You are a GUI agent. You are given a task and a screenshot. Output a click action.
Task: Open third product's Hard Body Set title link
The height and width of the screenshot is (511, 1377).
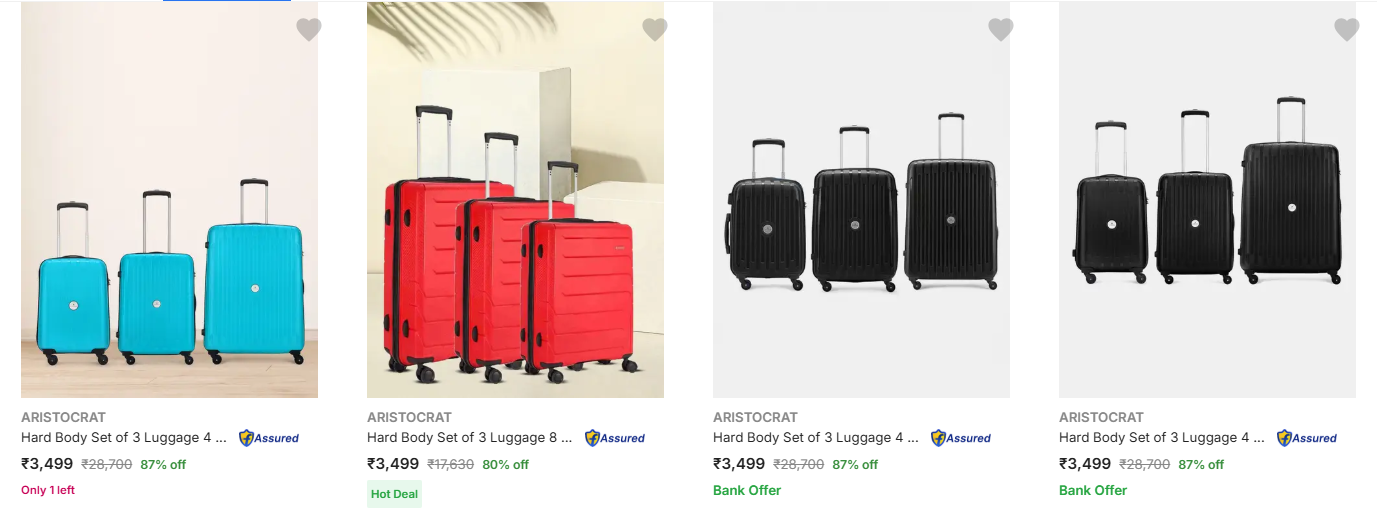(x=815, y=437)
